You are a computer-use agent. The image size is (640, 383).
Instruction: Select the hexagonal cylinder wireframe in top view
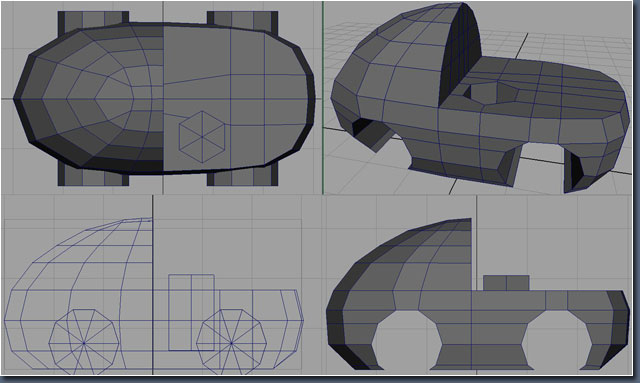point(202,136)
